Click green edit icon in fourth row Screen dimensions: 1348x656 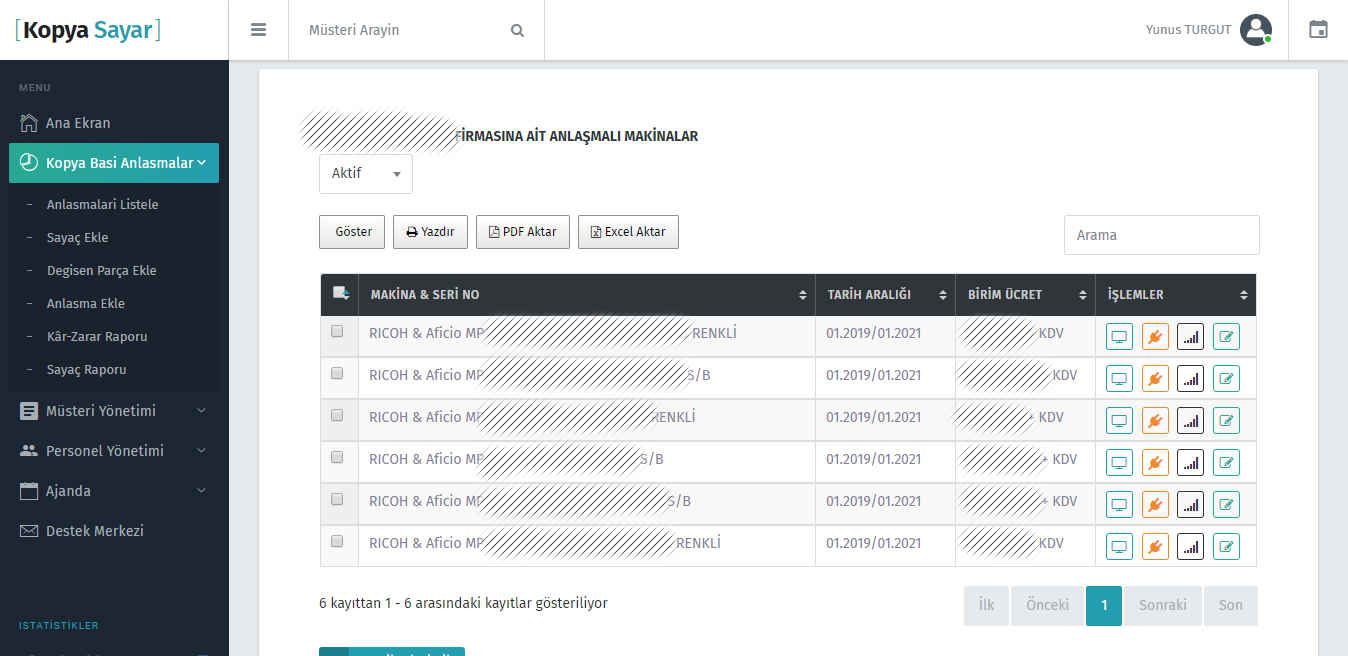[1226, 463]
